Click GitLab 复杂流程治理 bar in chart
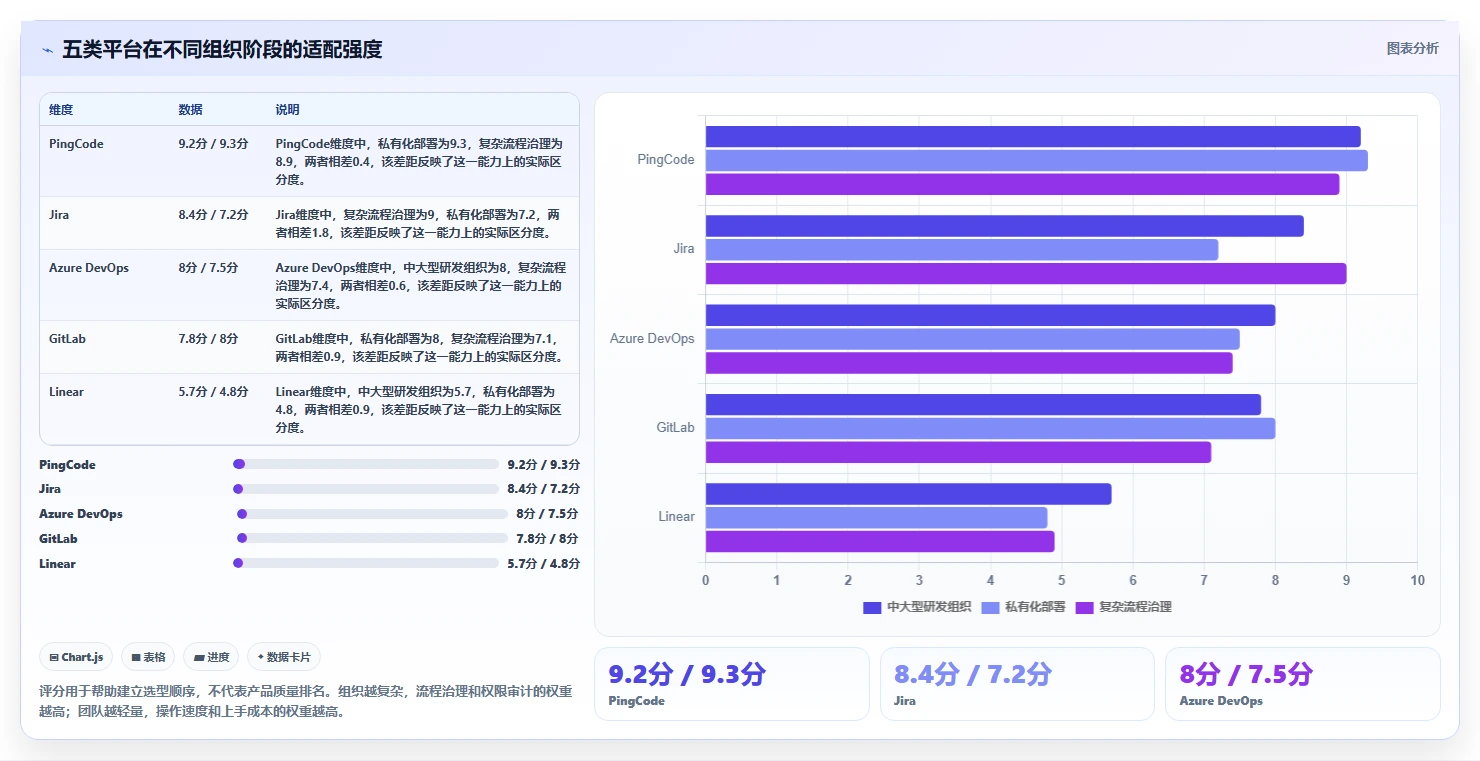1480x761 pixels. [958, 452]
